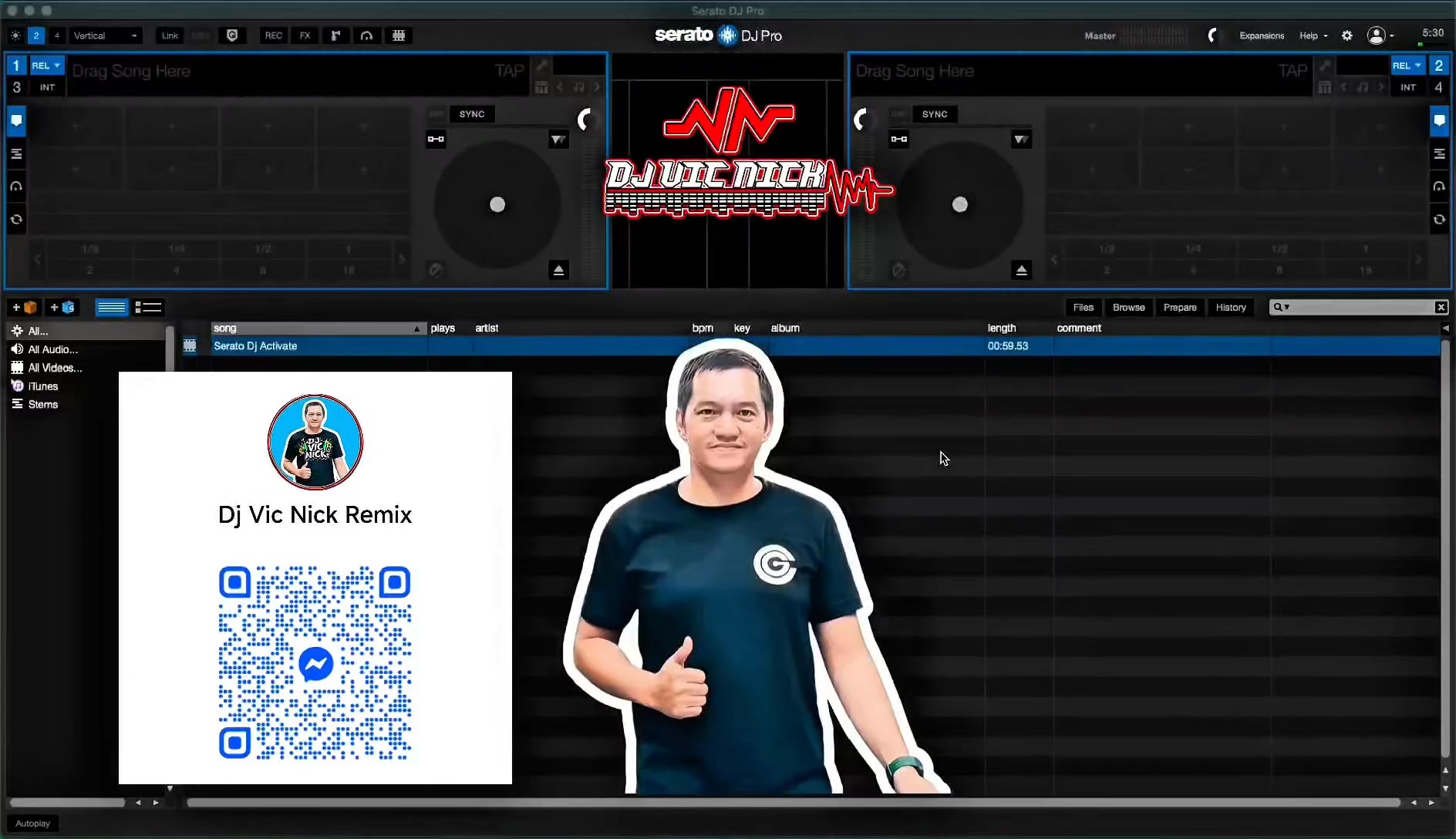This screenshot has height=839, width=1456.
Task: Open the History tab
Action: pos(1231,307)
